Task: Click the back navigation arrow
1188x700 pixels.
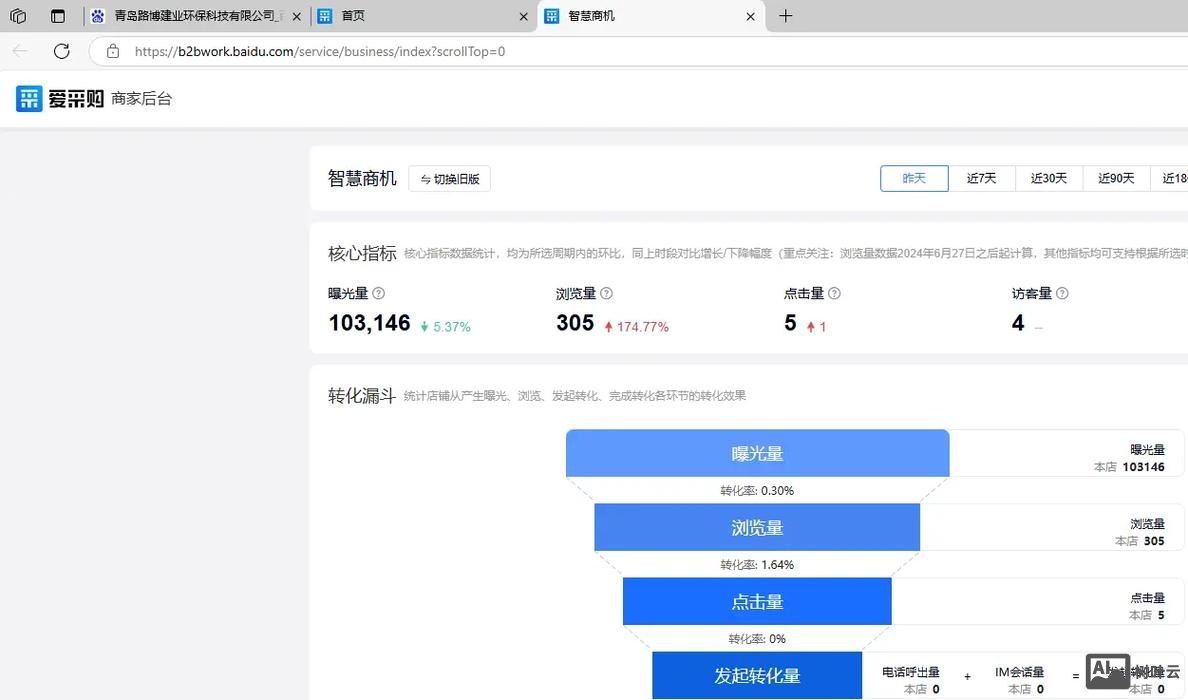Action: coord(21,51)
